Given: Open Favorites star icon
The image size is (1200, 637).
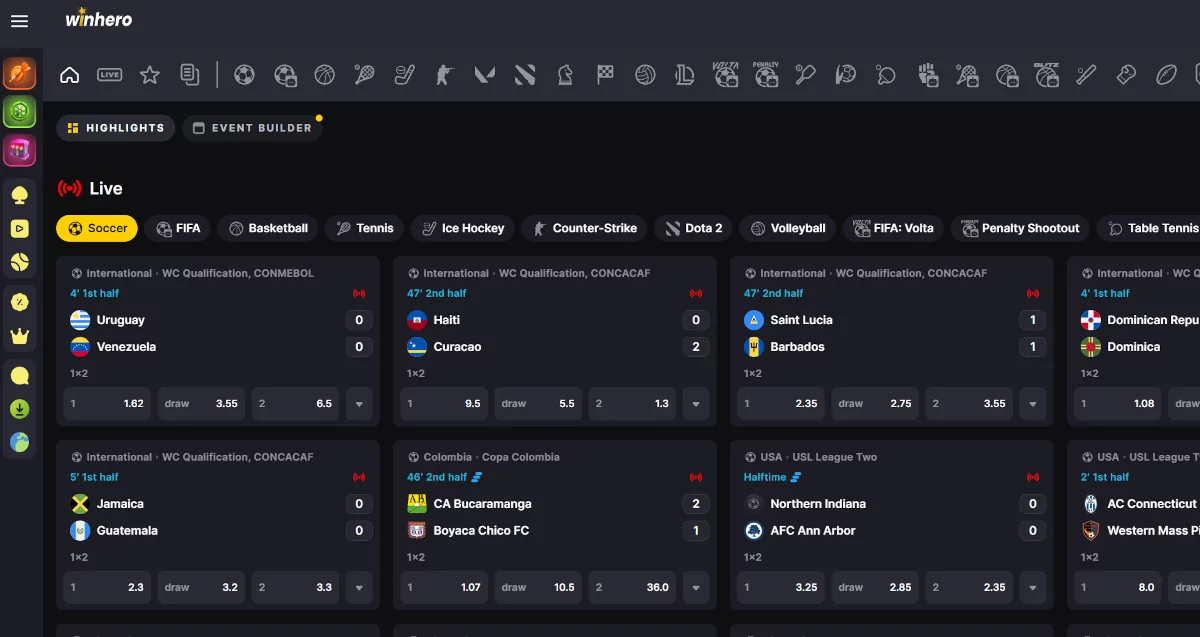Looking at the screenshot, I should (150, 74).
